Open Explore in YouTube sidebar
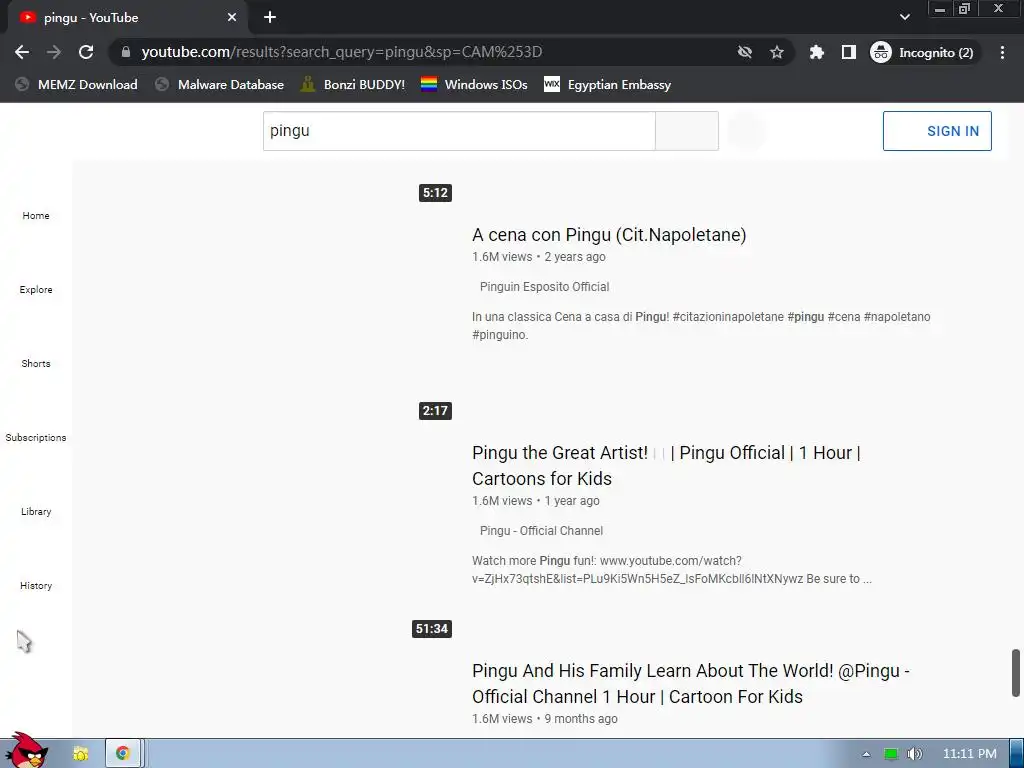 coord(36,289)
